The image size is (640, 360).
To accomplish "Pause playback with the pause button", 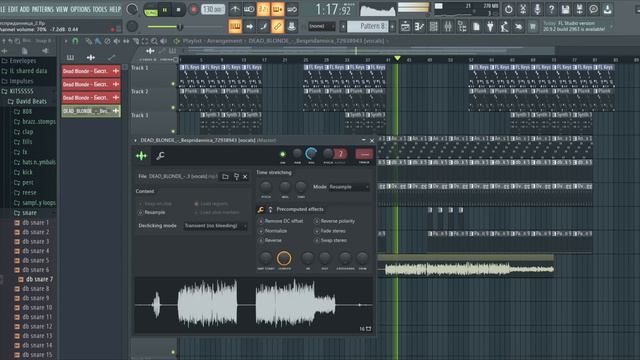I will pos(165,9).
